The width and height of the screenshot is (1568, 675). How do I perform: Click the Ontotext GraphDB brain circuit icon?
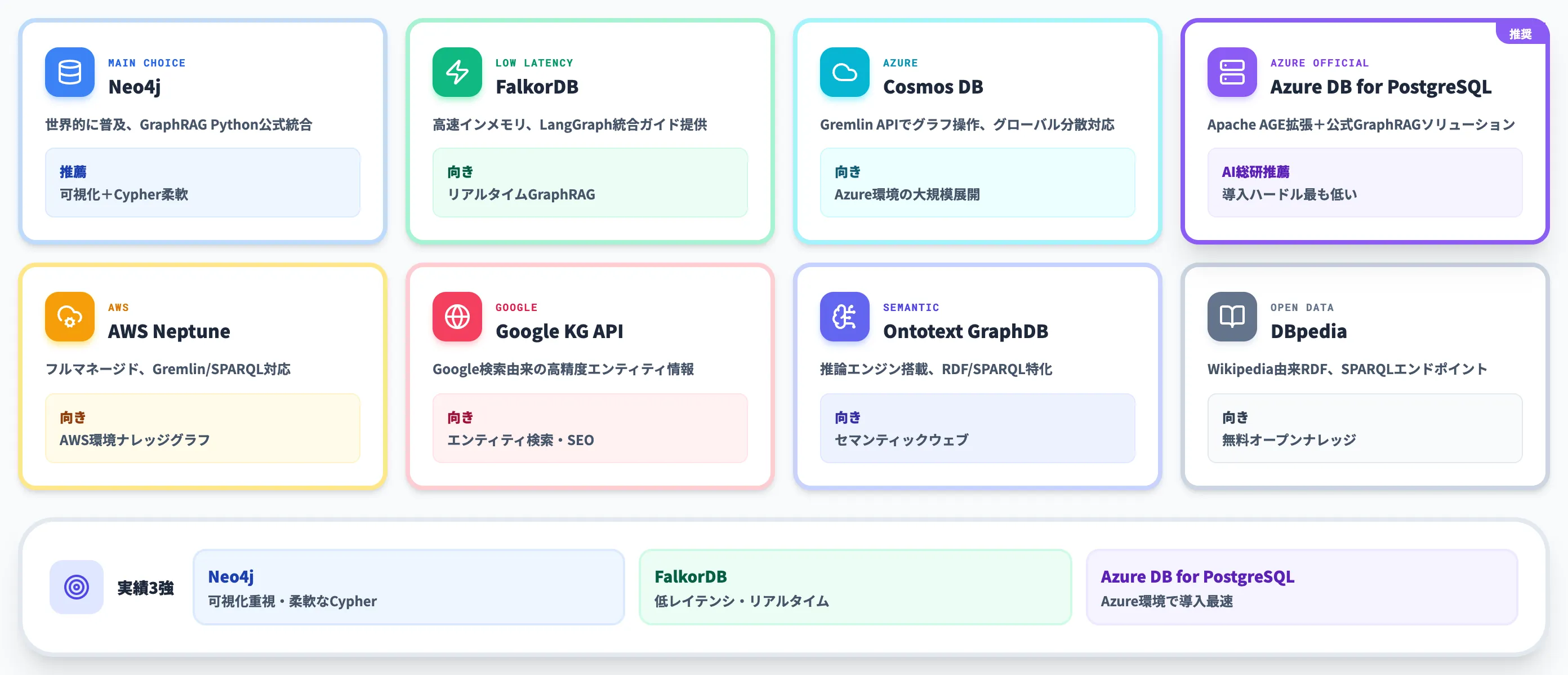click(x=844, y=316)
